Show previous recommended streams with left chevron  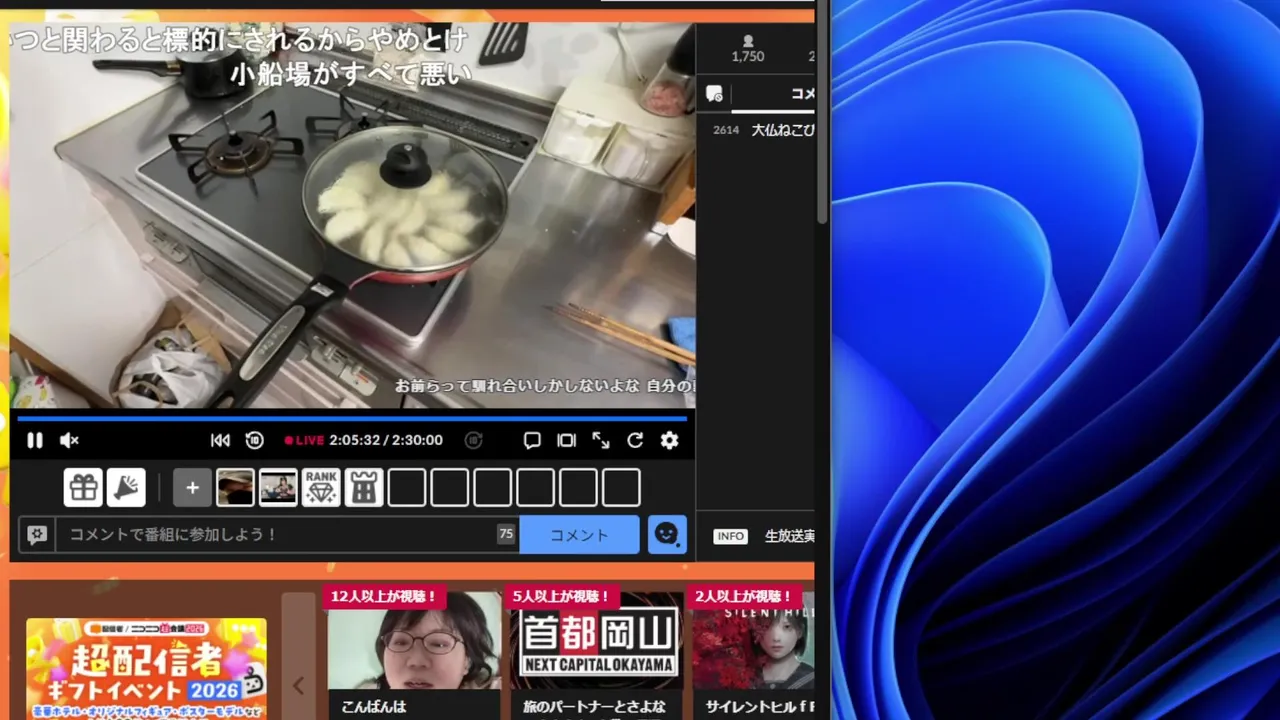coord(298,685)
